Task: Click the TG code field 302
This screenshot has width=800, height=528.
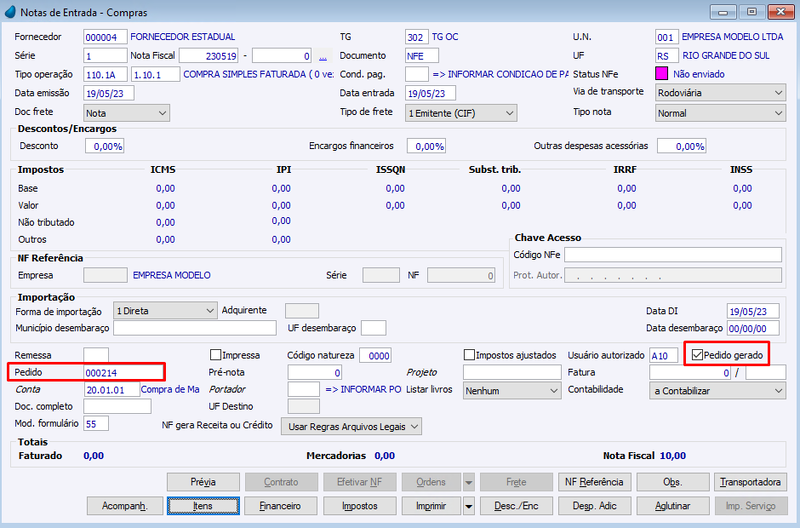Action: 417,37
